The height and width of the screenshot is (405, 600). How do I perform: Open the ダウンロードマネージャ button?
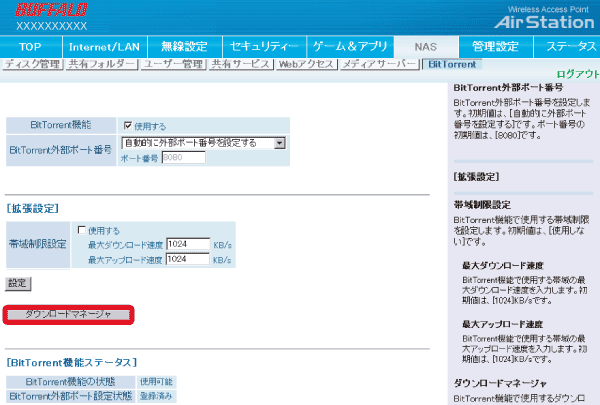click(x=68, y=314)
